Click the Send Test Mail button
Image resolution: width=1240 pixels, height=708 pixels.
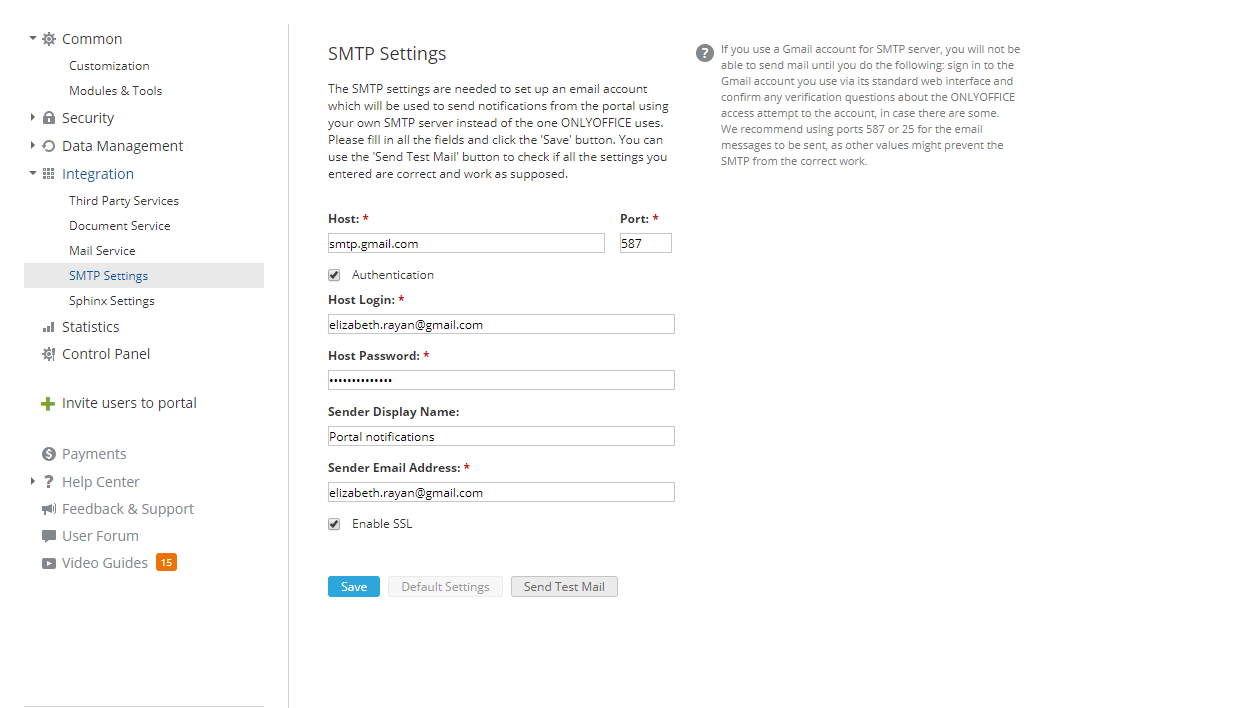tap(564, 587)
